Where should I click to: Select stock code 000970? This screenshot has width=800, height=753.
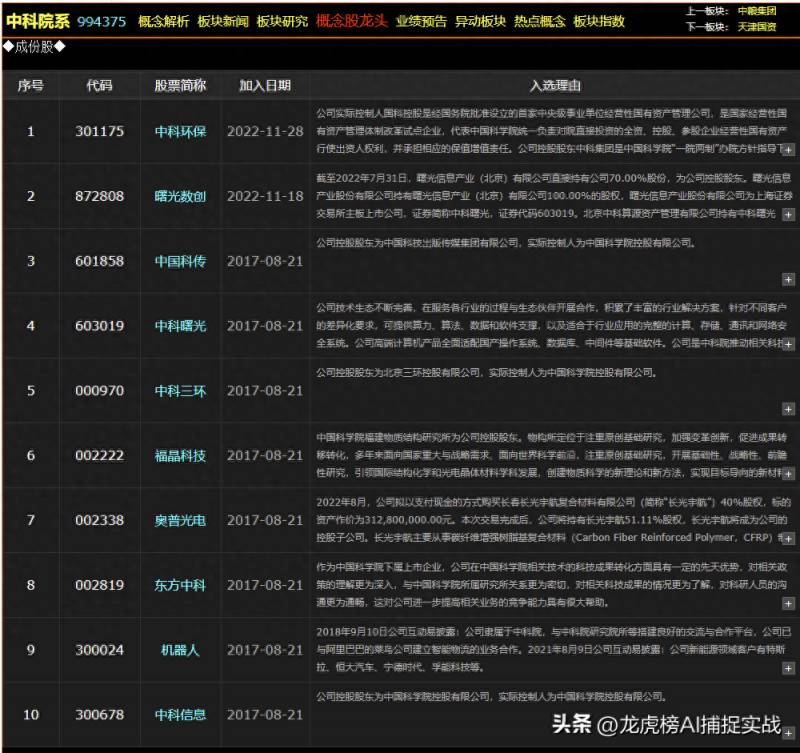(99, 391)
